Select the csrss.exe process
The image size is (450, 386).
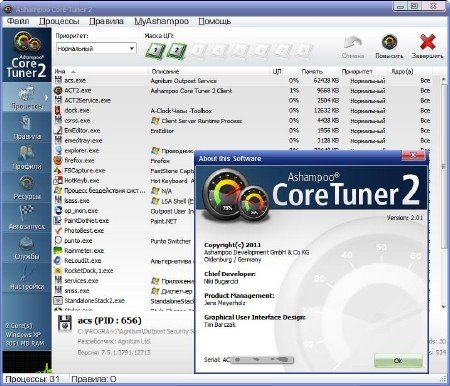[77, 120]
